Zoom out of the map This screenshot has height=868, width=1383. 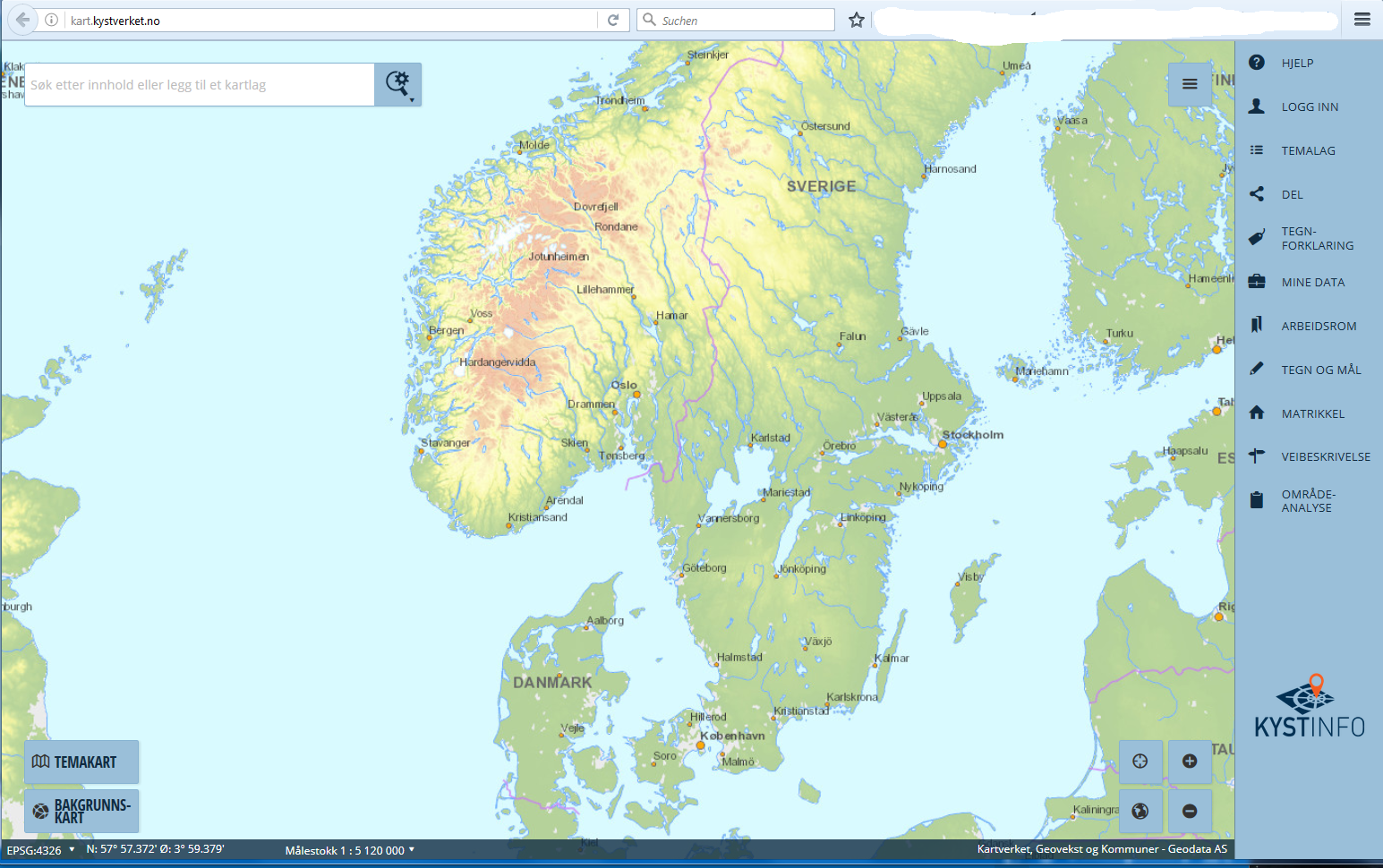pyautogui.click(x=1190, y=811)
